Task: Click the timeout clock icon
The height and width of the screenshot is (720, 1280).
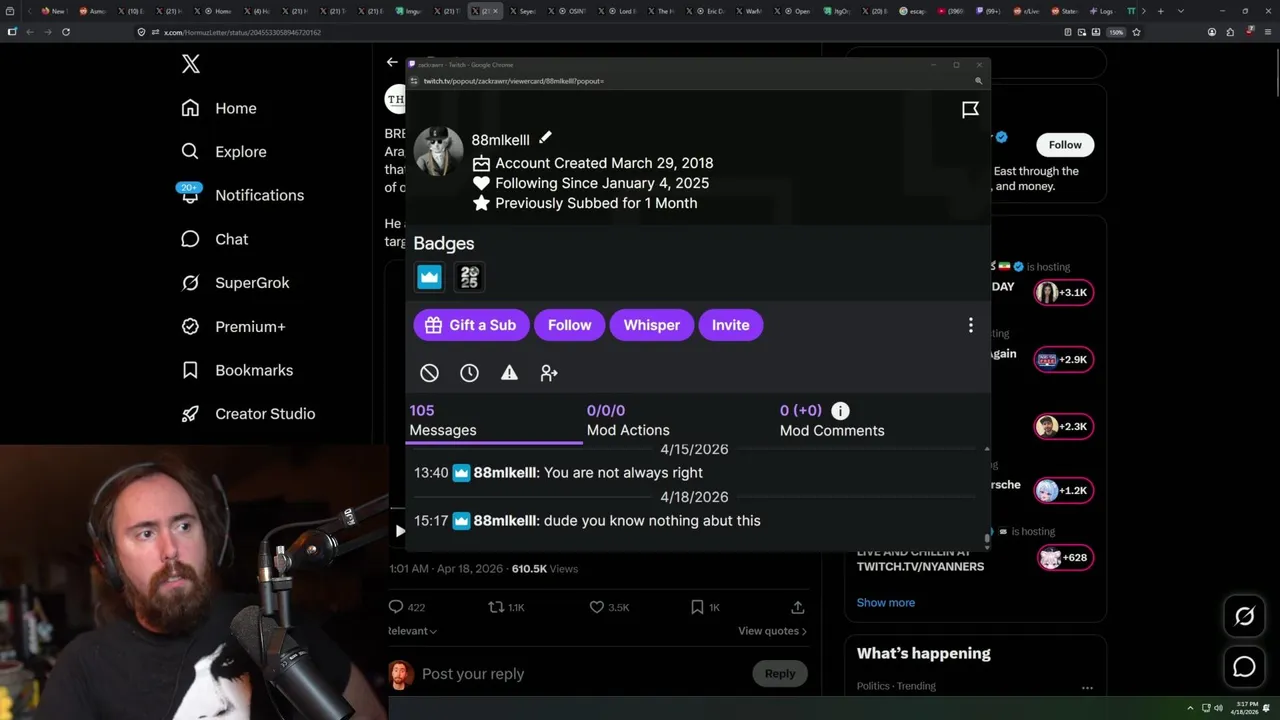Action: [469, 373]
